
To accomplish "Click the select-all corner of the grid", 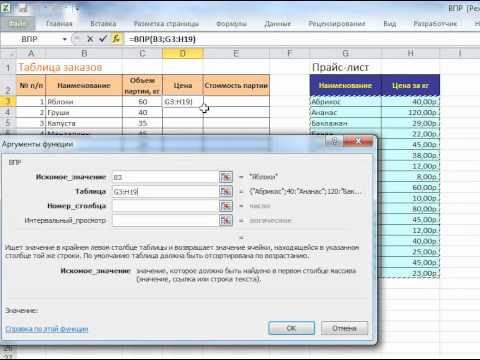I will tap(8, 53).
